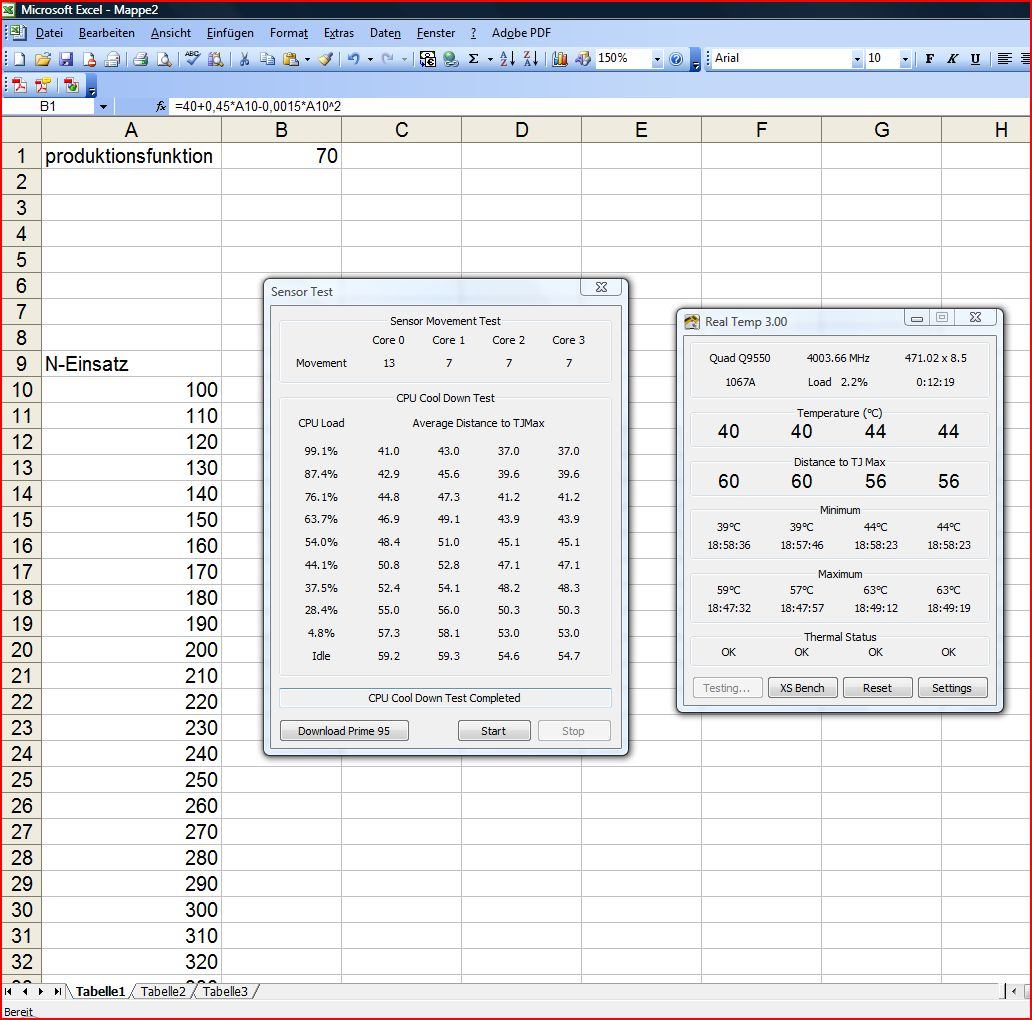Click XS Bench in Real Temp

(802, 688)
